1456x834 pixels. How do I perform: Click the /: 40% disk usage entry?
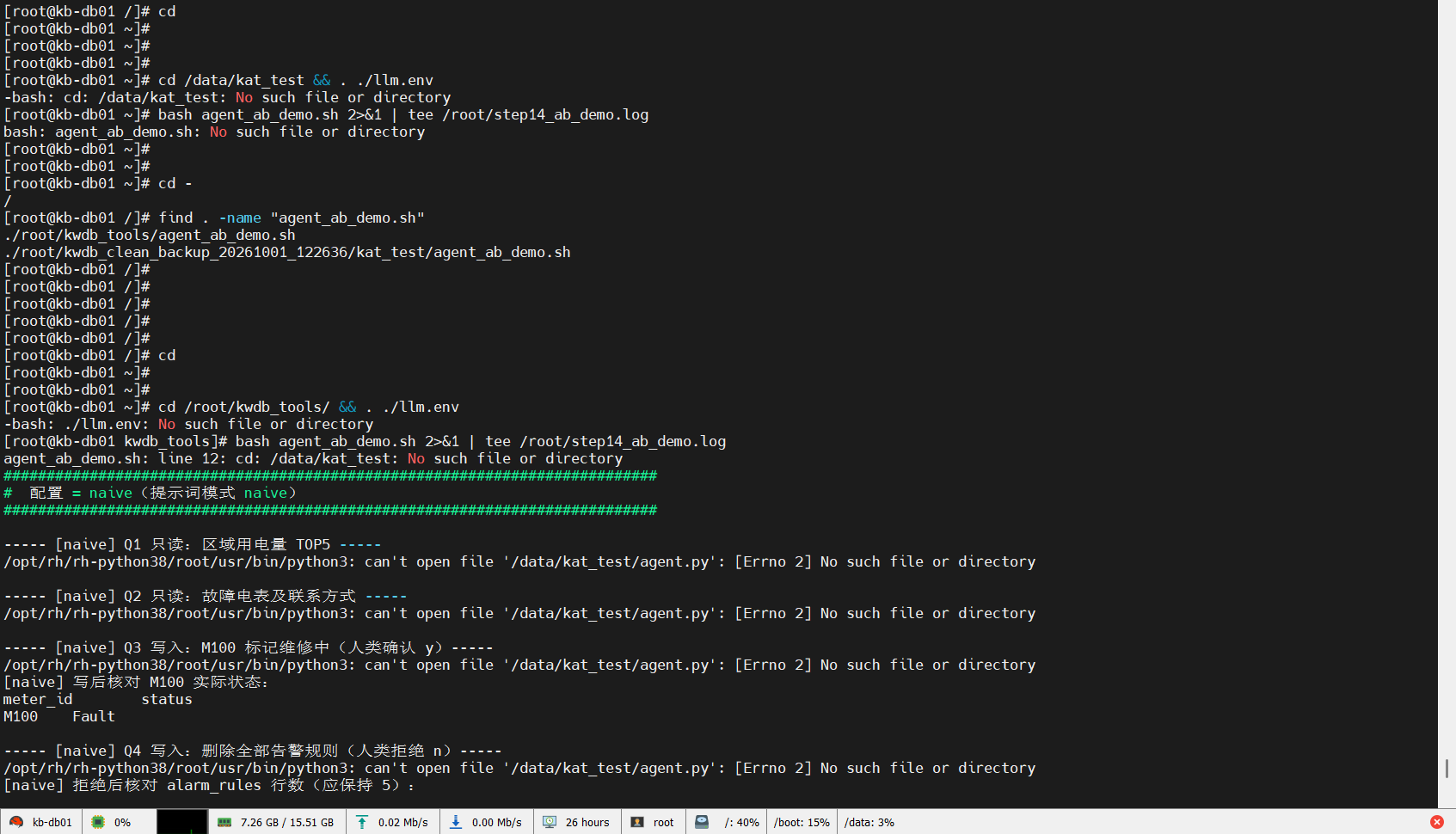click(742, 823)
